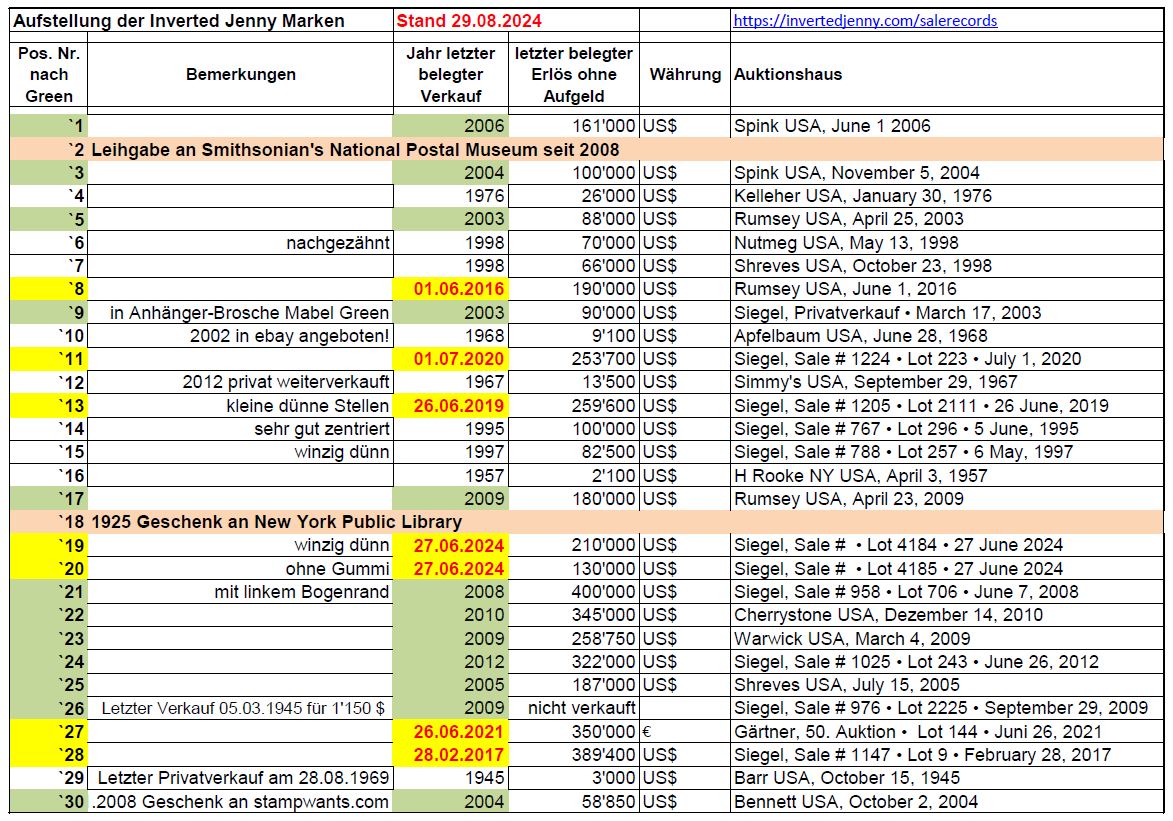Select the 'in Anhänger-Brosche Mabel Green' remark
The image size is (1173, 821).
pos(248,312)
